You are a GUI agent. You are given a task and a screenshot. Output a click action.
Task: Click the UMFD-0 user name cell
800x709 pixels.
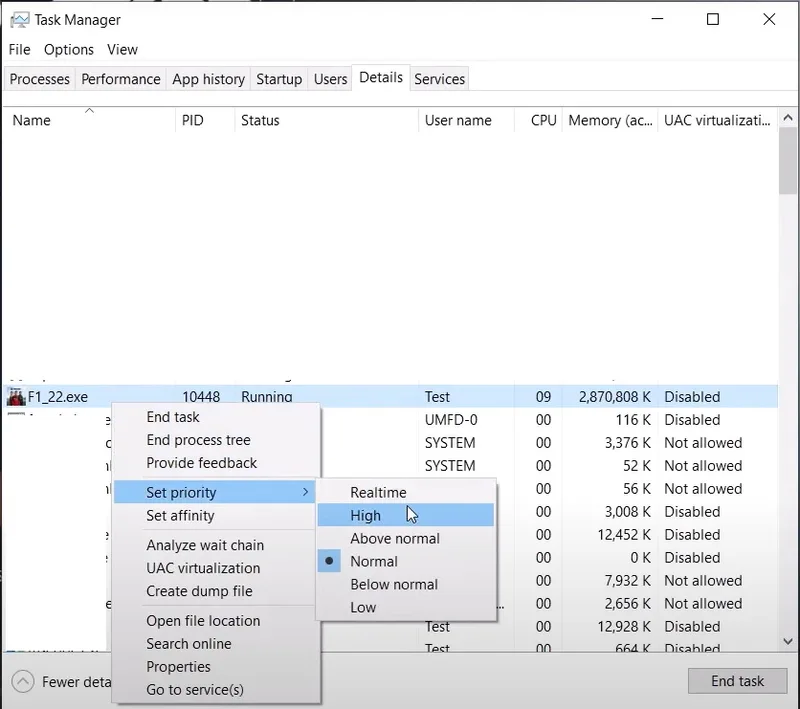tap(451, 420)
